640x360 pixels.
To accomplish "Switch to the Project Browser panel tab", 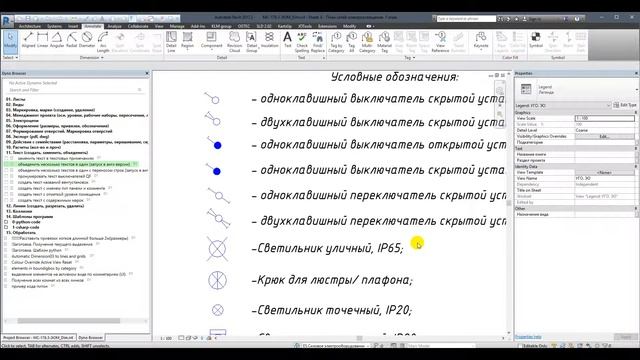I will 38,338.
